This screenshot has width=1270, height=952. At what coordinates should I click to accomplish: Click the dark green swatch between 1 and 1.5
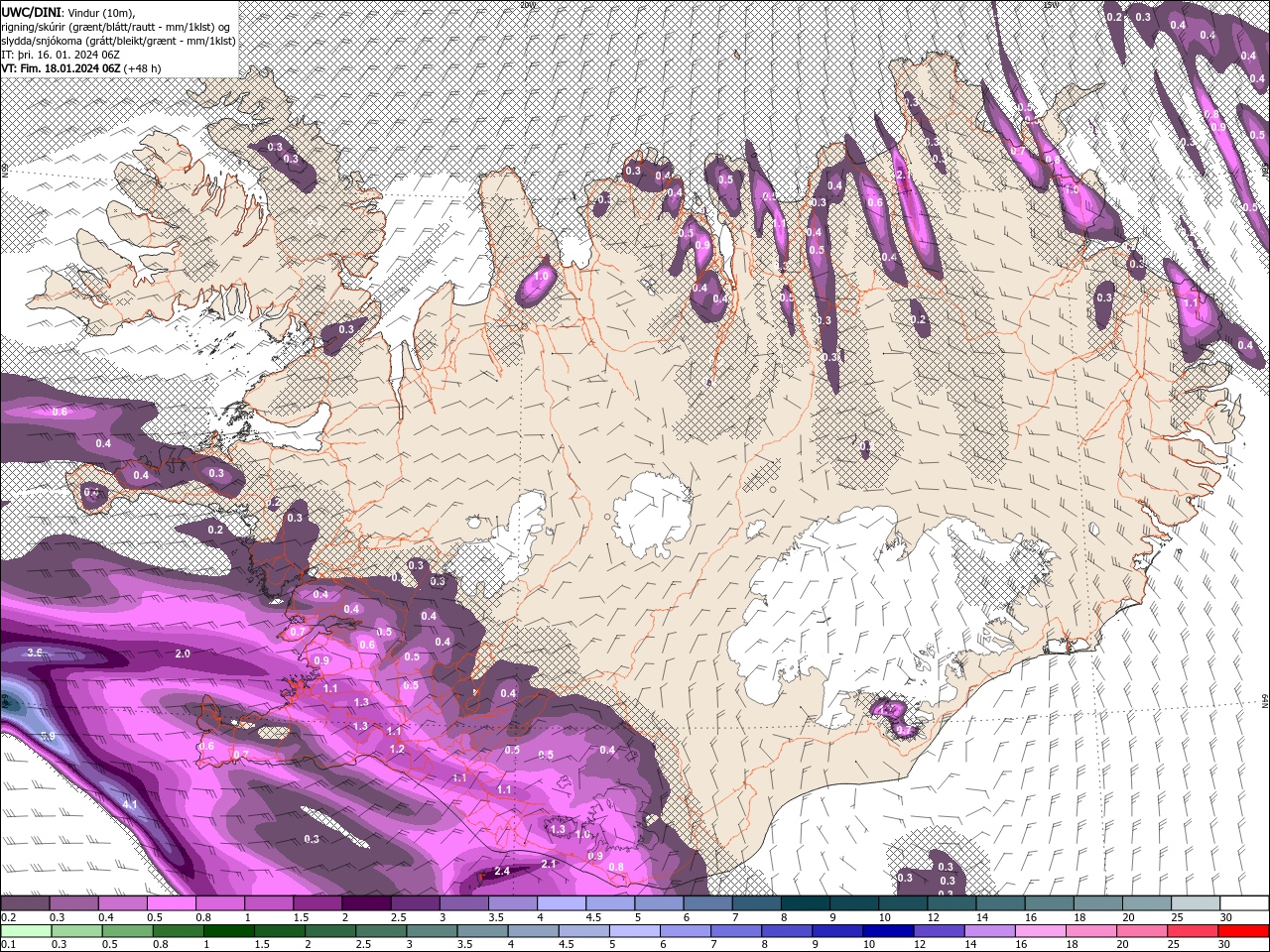228,931
